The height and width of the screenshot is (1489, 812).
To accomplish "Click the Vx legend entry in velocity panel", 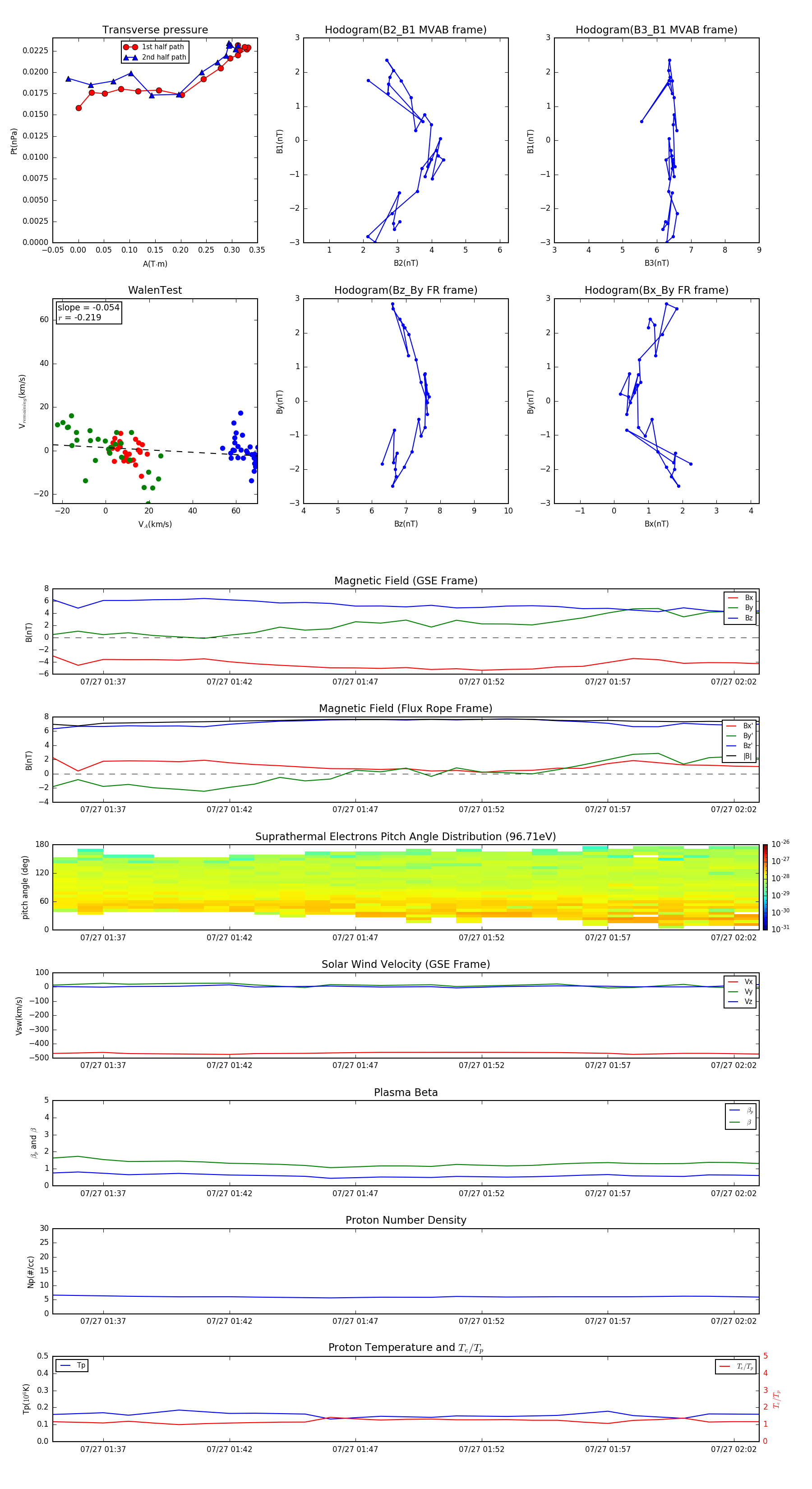I will [x=740, y=981].
